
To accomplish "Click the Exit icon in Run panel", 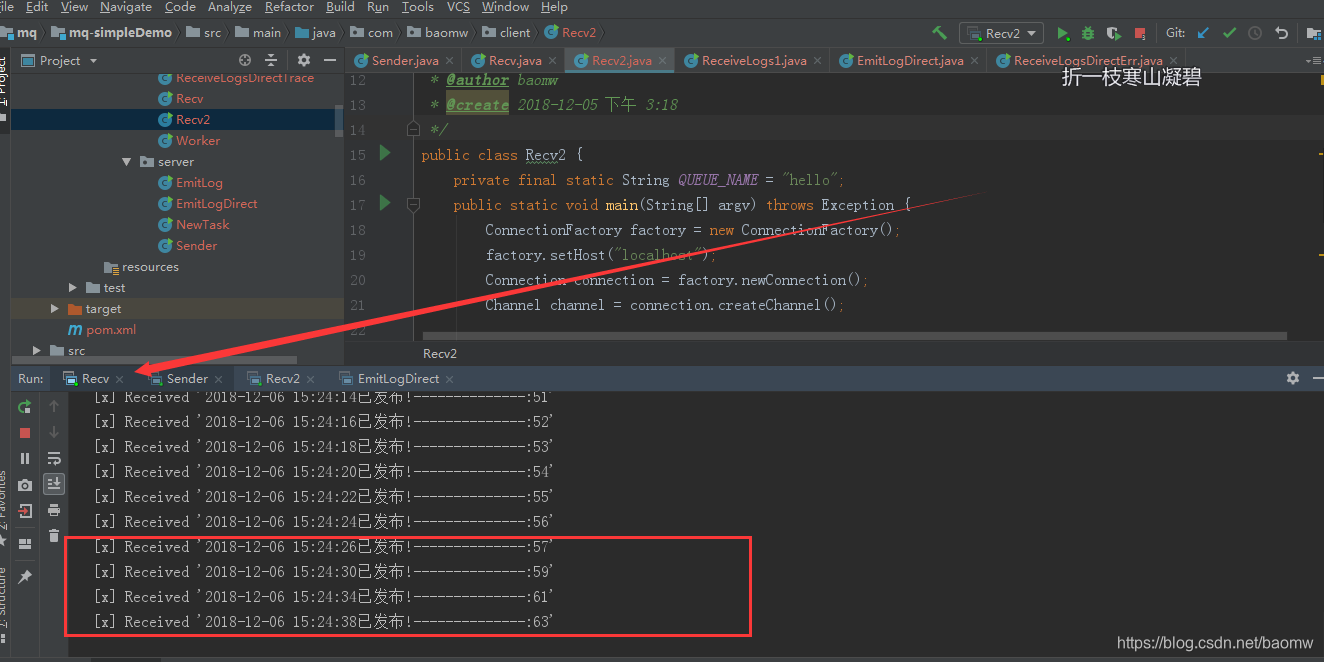I will [25, 511].
